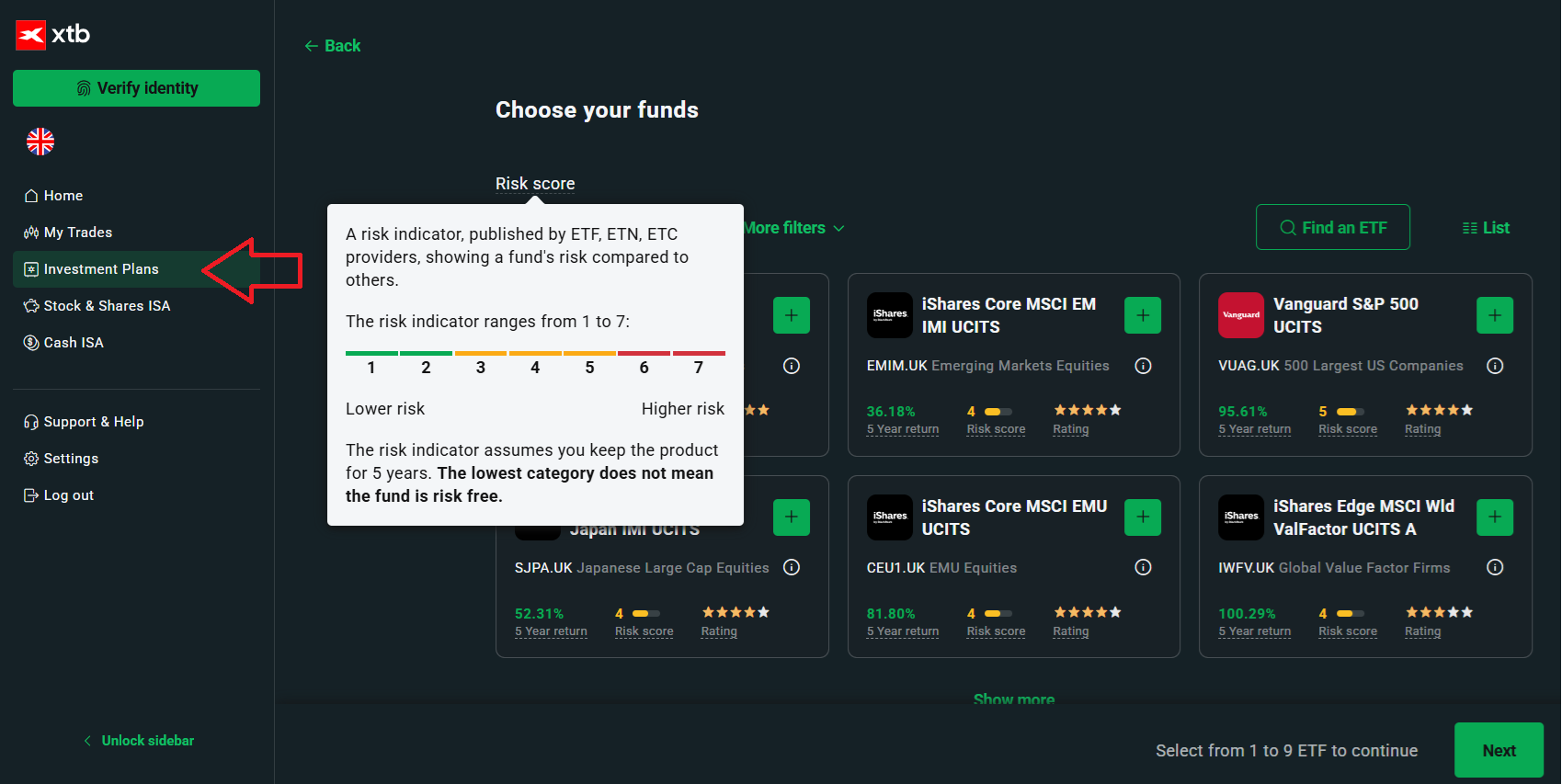
Task: Click 5 Year return under 95.61%
Action: click(1255, 429)
